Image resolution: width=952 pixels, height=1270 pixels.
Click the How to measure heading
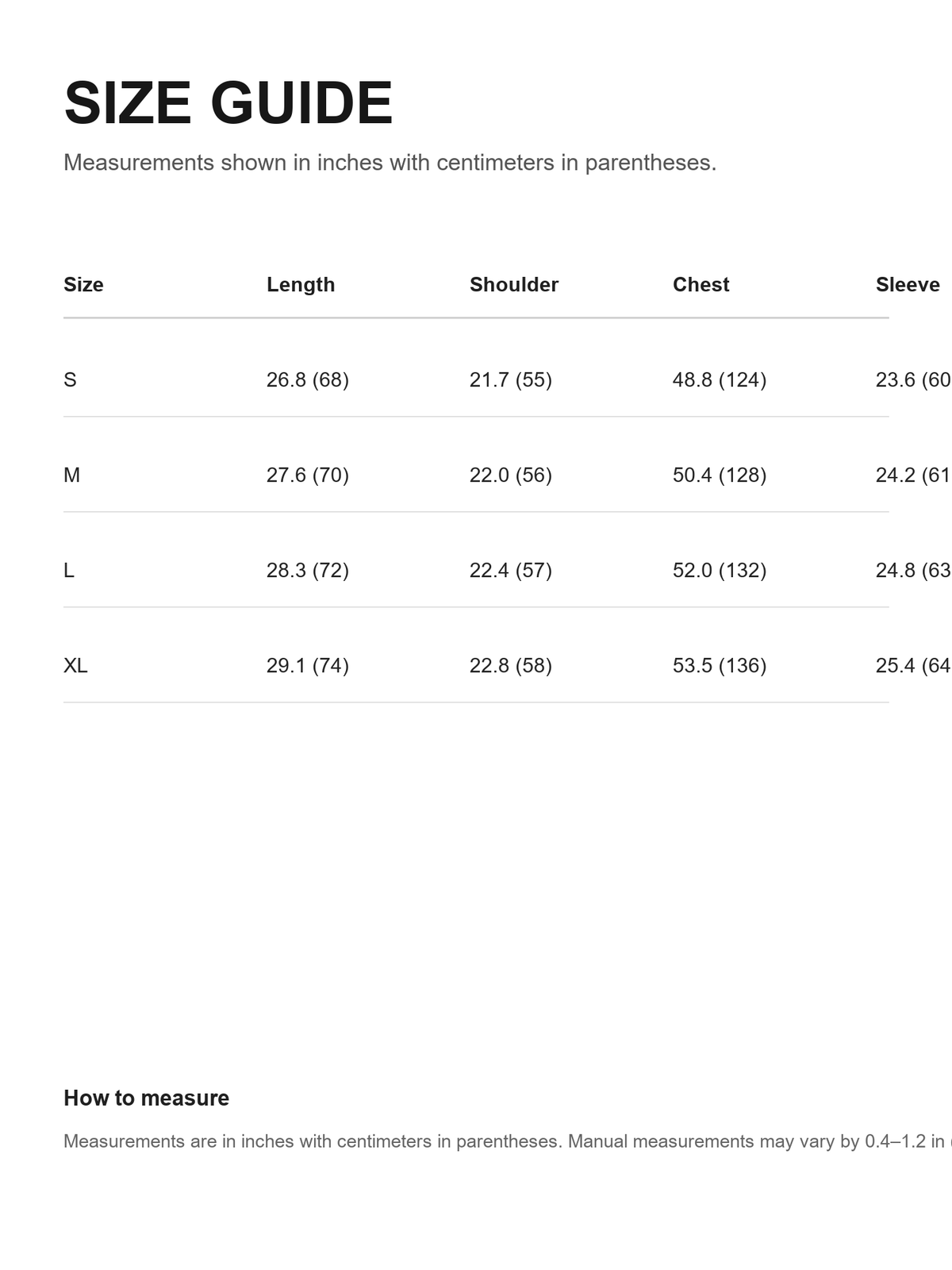coord(147,1098)
